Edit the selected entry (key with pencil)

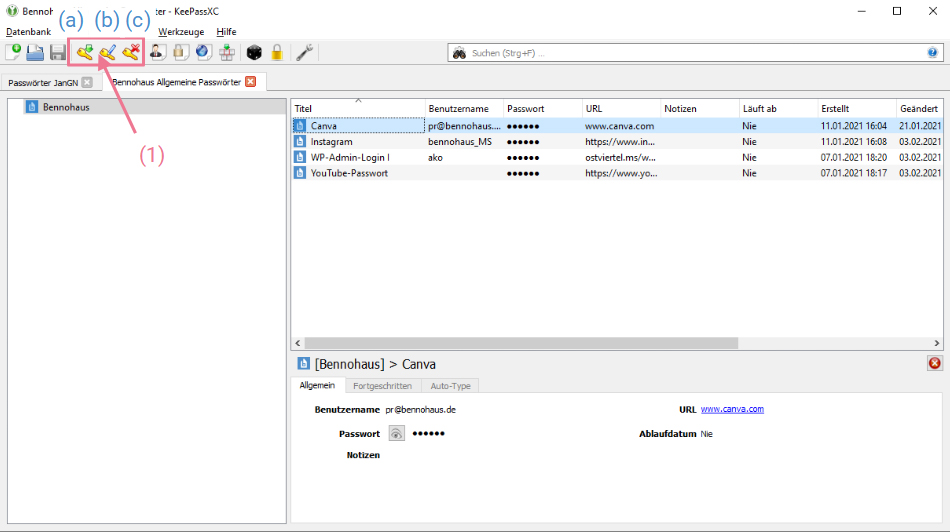point(107,53)
